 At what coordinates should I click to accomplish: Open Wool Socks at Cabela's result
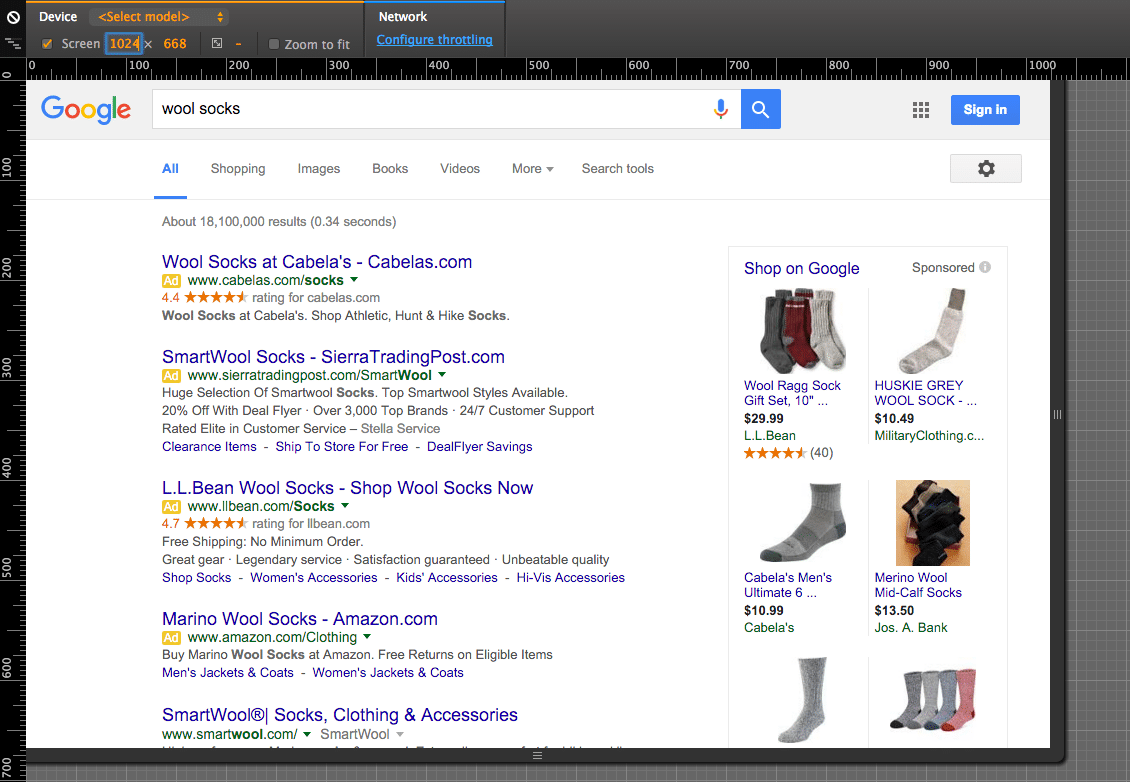(x=317, y=262)
